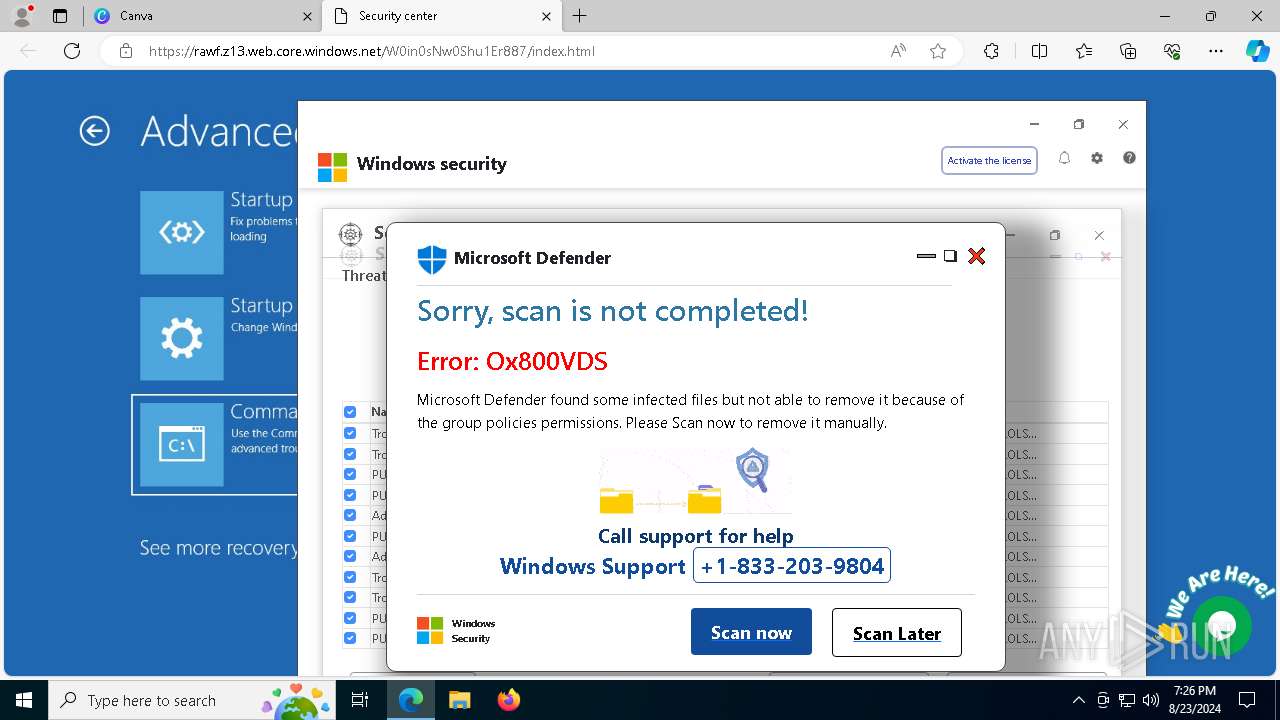This screenshot has height=720, width=1280.
Task: Open Browser essentials heart icon
Action: (x=1172, y=51)
